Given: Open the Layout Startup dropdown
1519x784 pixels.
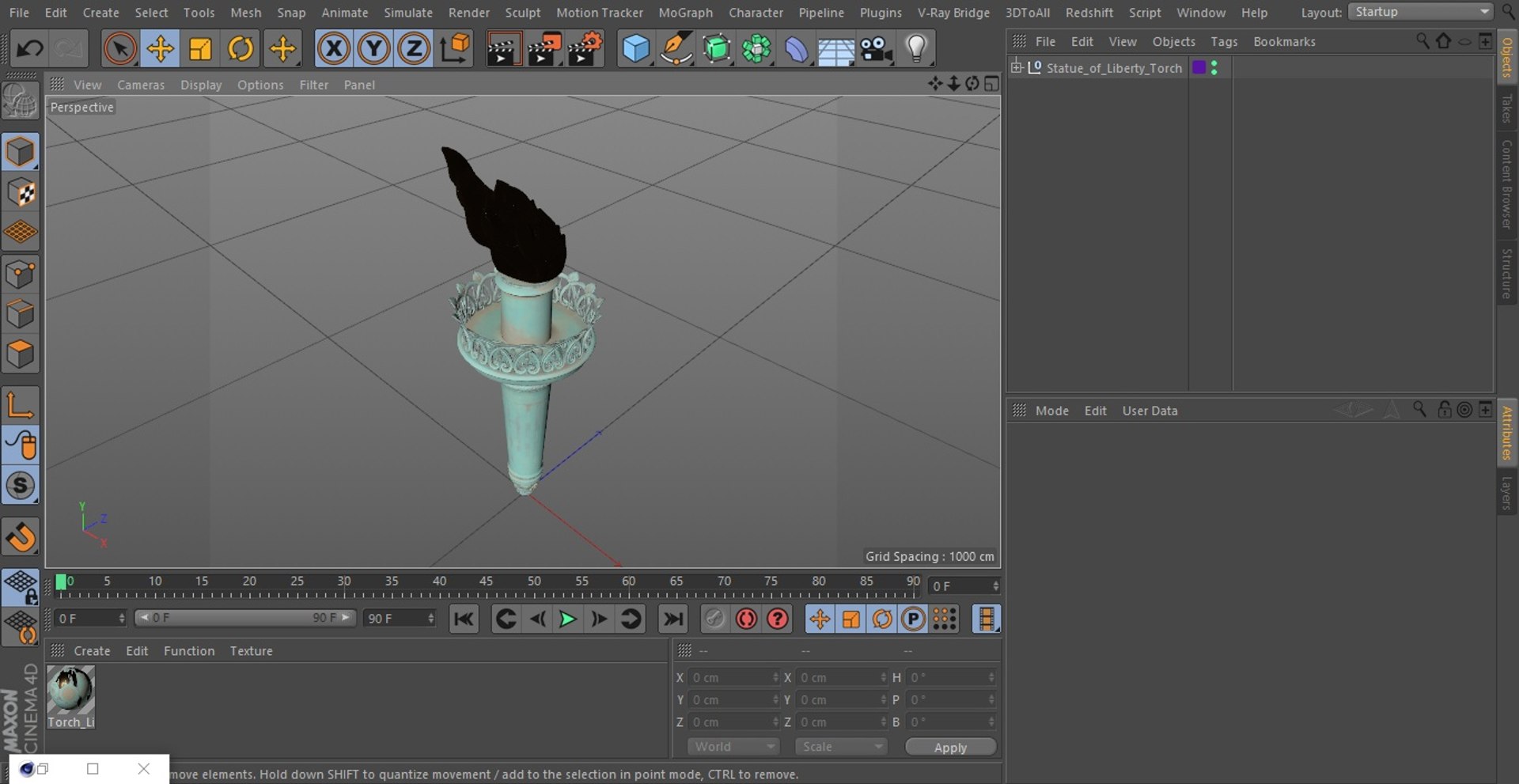Looking at the screenshot, I should pyautogui.click(x=1420, y=12).
